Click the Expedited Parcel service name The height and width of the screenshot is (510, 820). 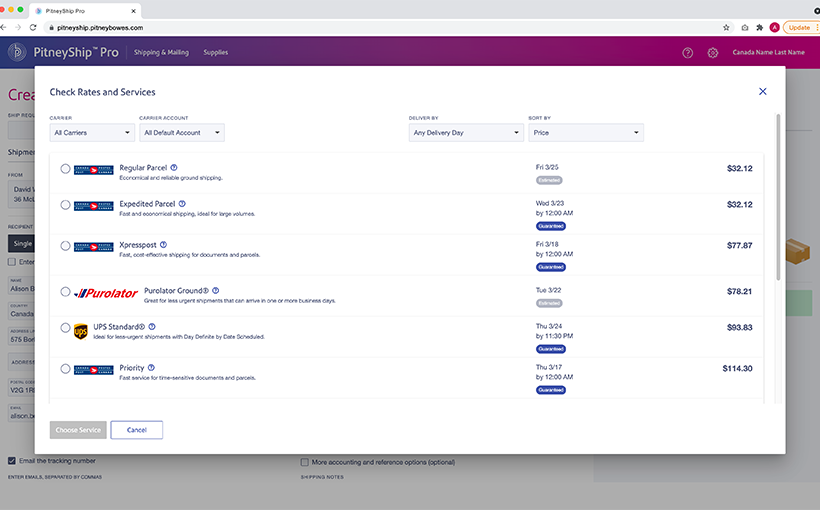(x=147, y=203)
